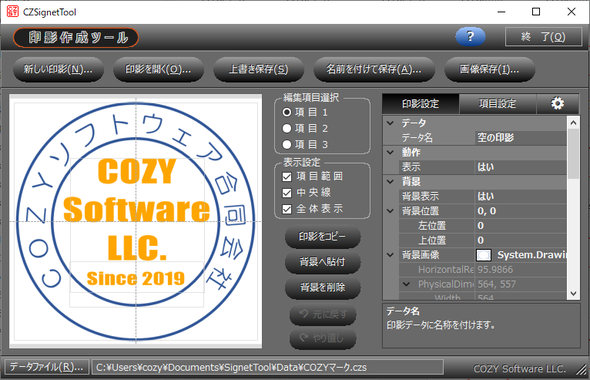
Task: Open help with the blue question mark
Action: point(470,36)
